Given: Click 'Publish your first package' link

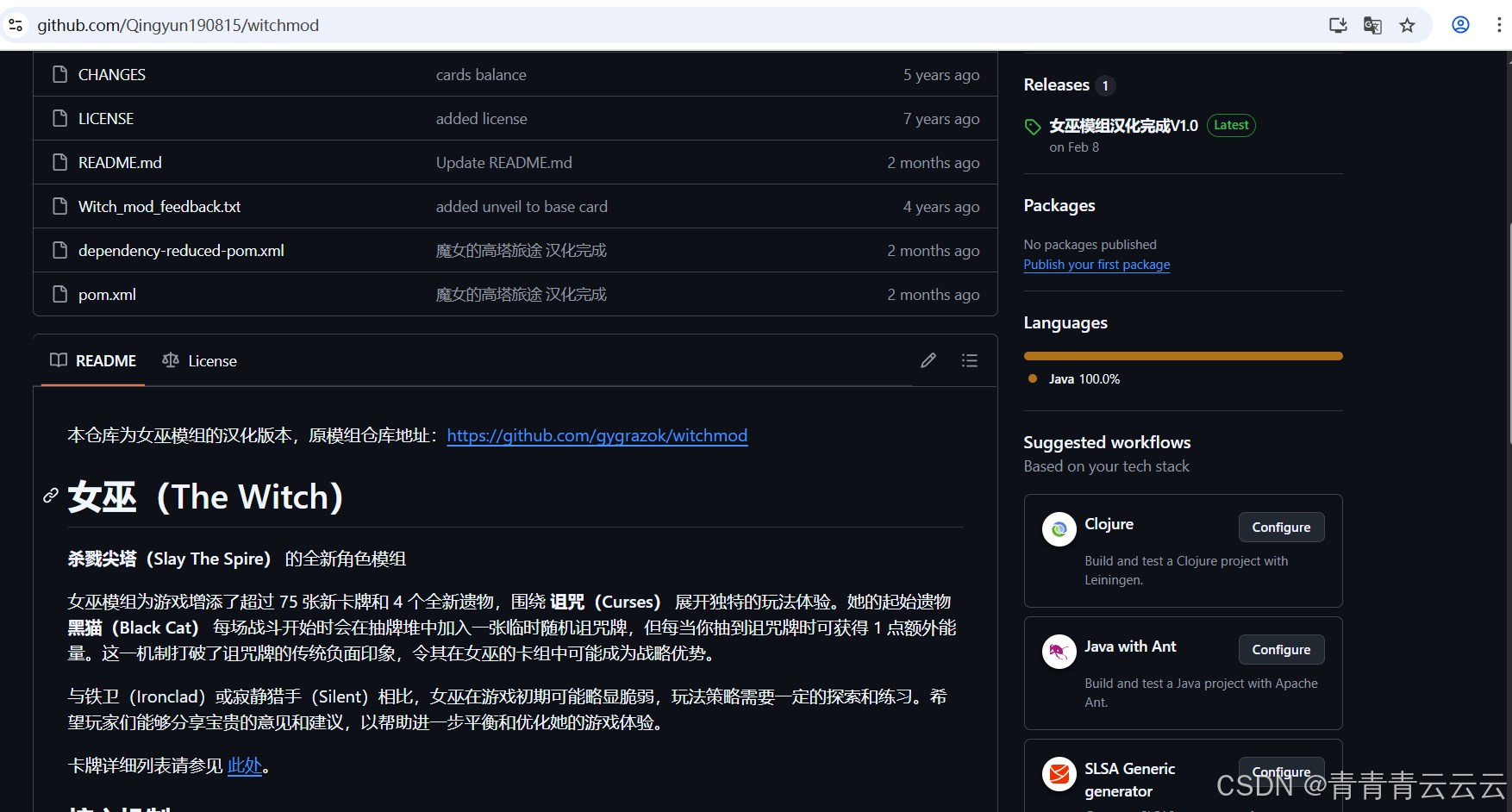Looking at the screenshot, I should click(x=1097, y=265).
